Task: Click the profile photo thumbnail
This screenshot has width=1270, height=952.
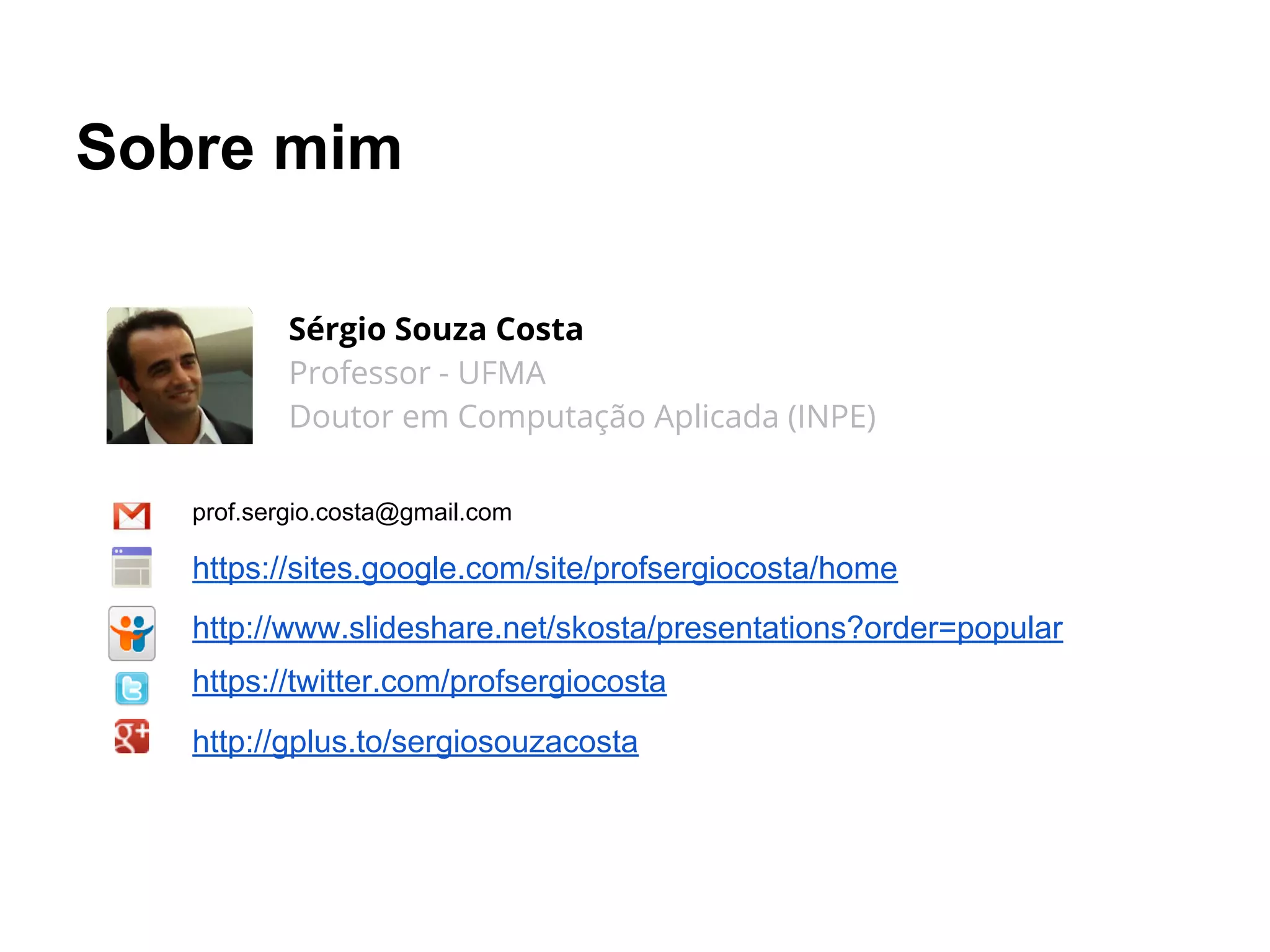Action: tap(180, 376)
